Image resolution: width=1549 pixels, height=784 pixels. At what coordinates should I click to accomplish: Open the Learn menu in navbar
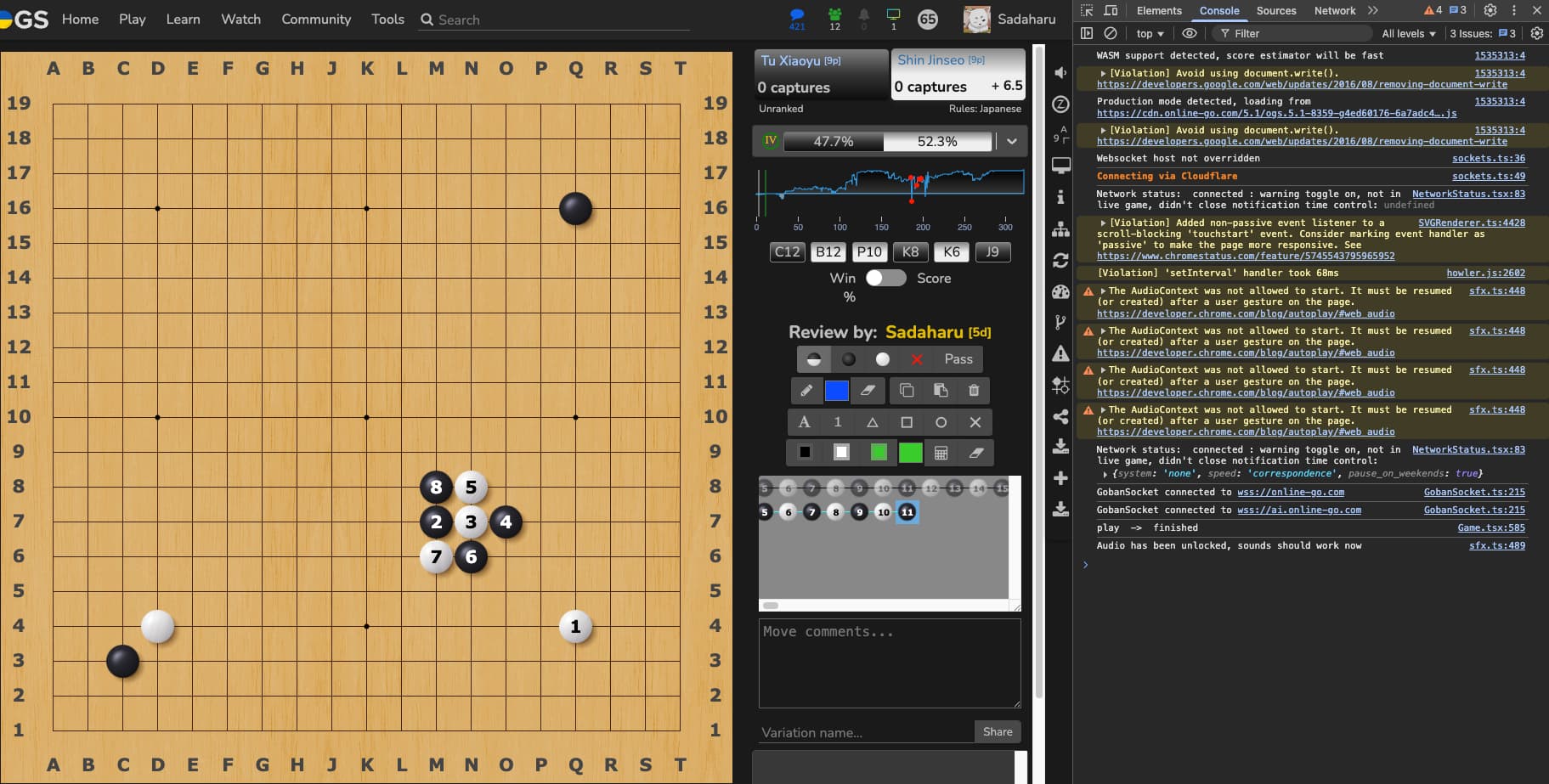[x=183, y=19]
